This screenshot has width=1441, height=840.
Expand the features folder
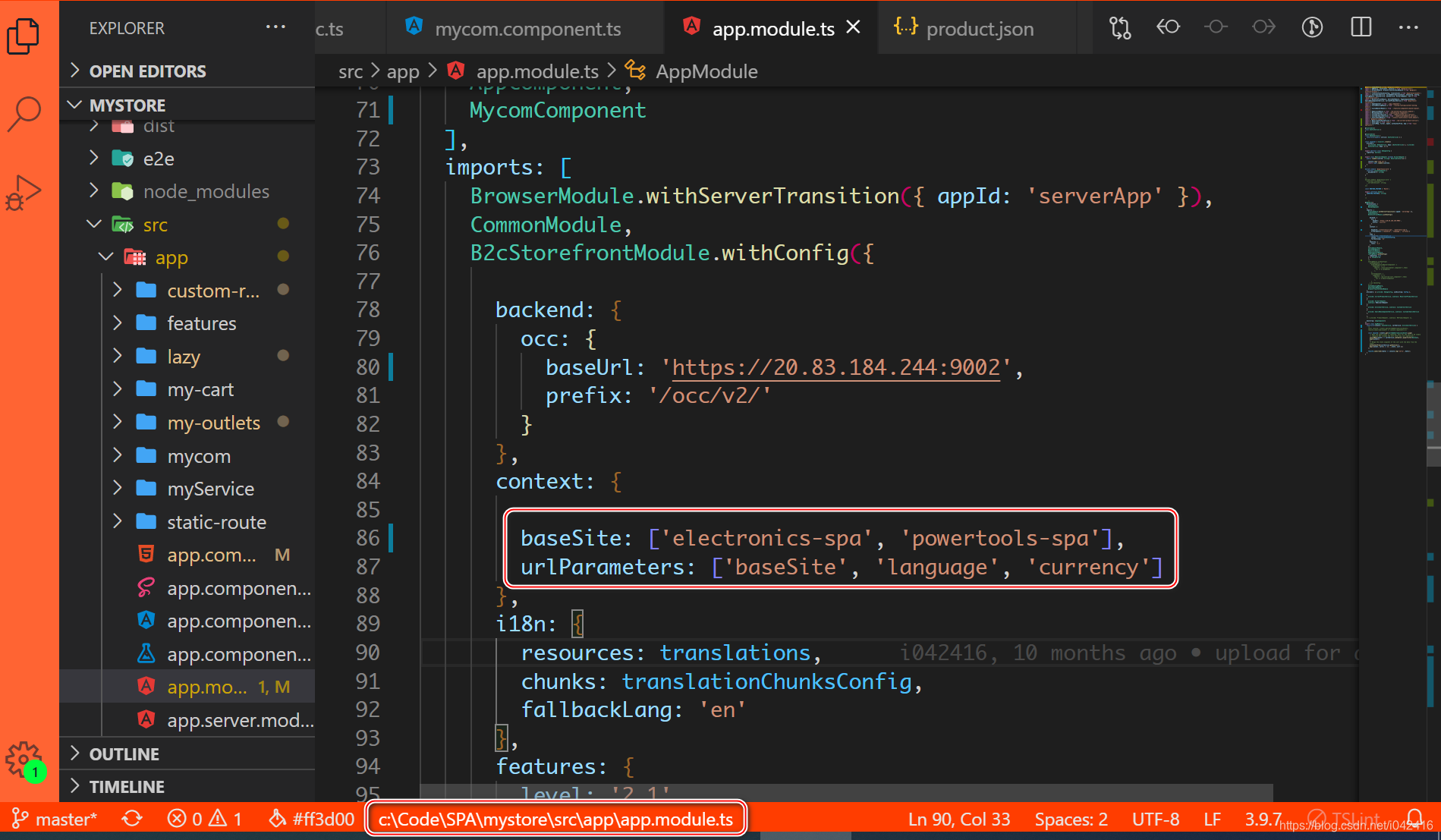(x=187, y=323)
